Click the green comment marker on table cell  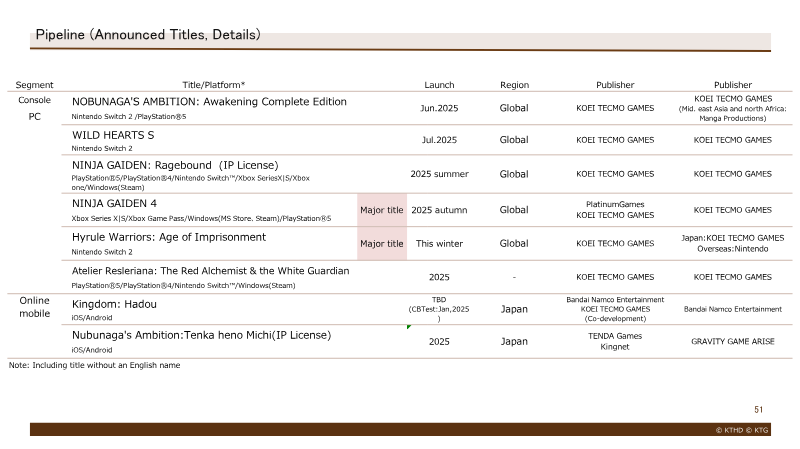tap(409, 327)
